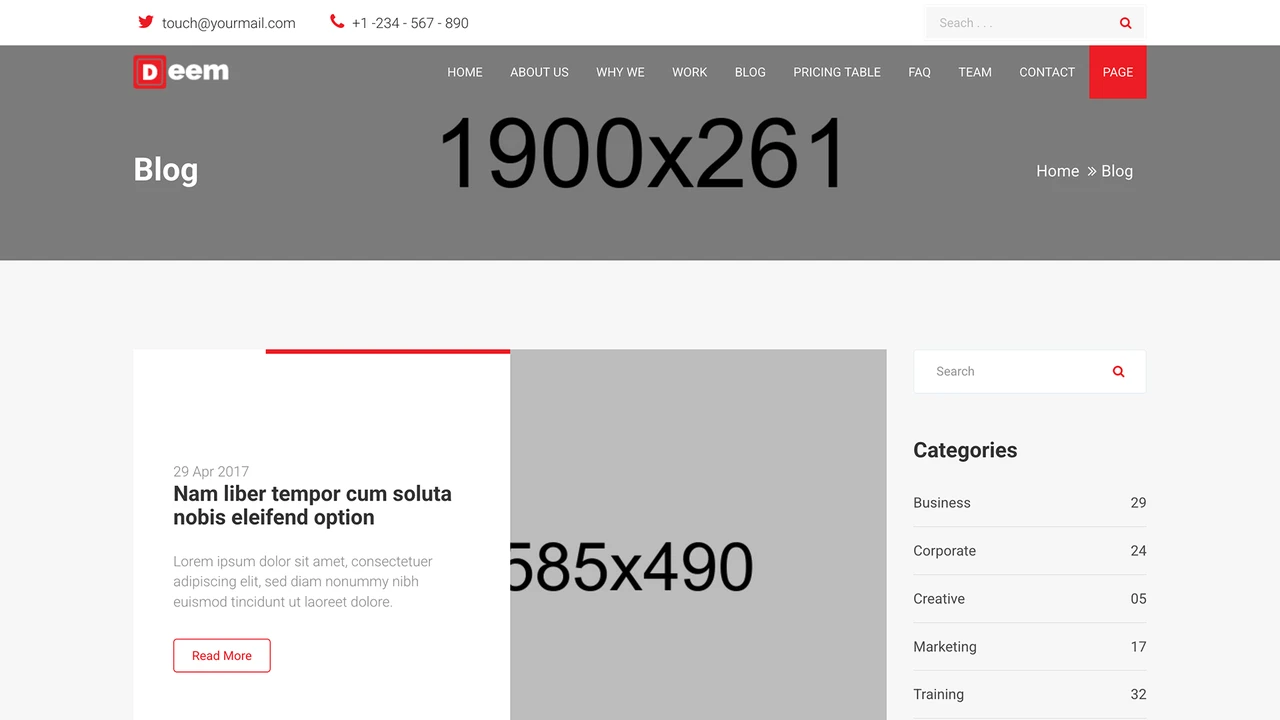Click the Business count 29

click(1138, 503)
